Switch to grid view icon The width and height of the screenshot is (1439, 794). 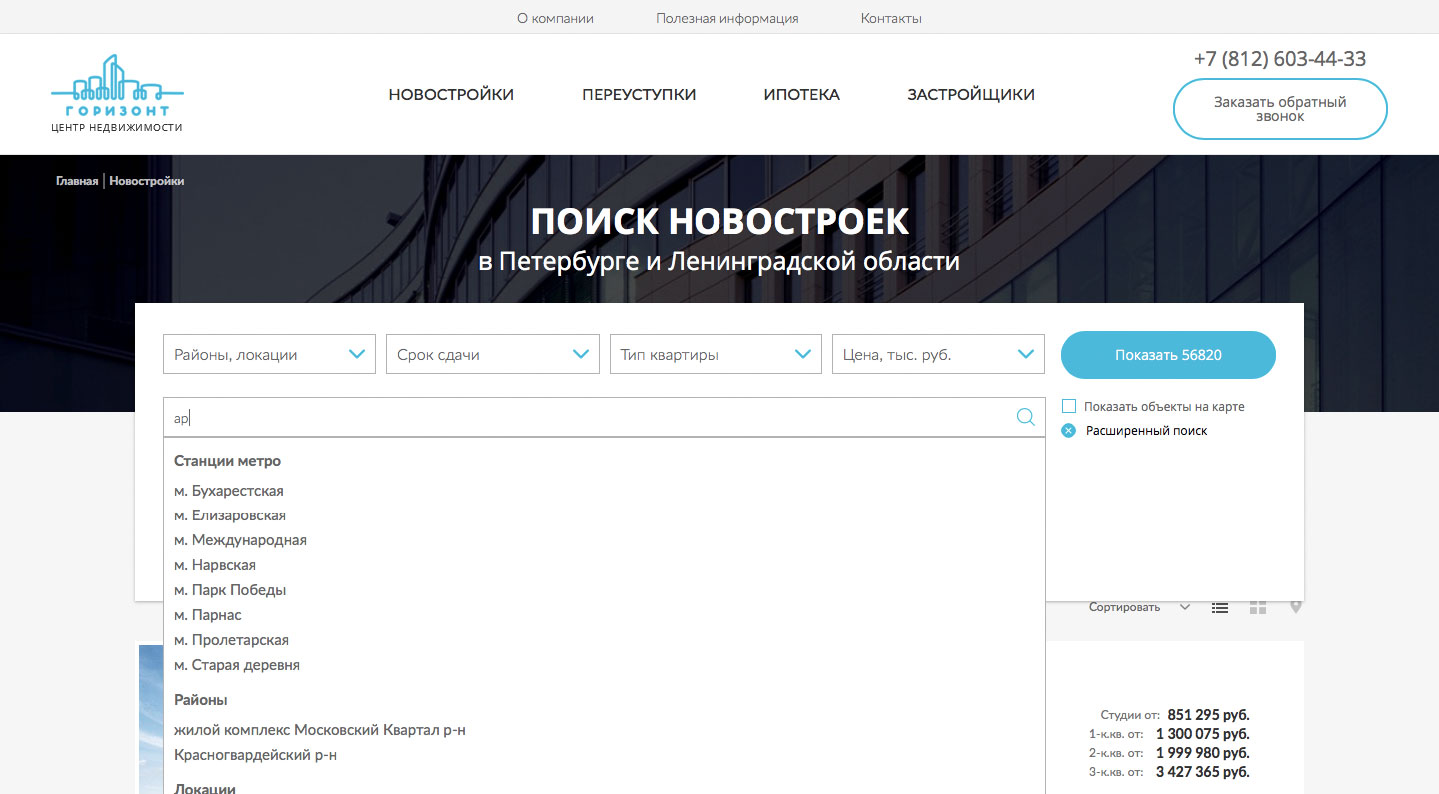coord(1258,607)
